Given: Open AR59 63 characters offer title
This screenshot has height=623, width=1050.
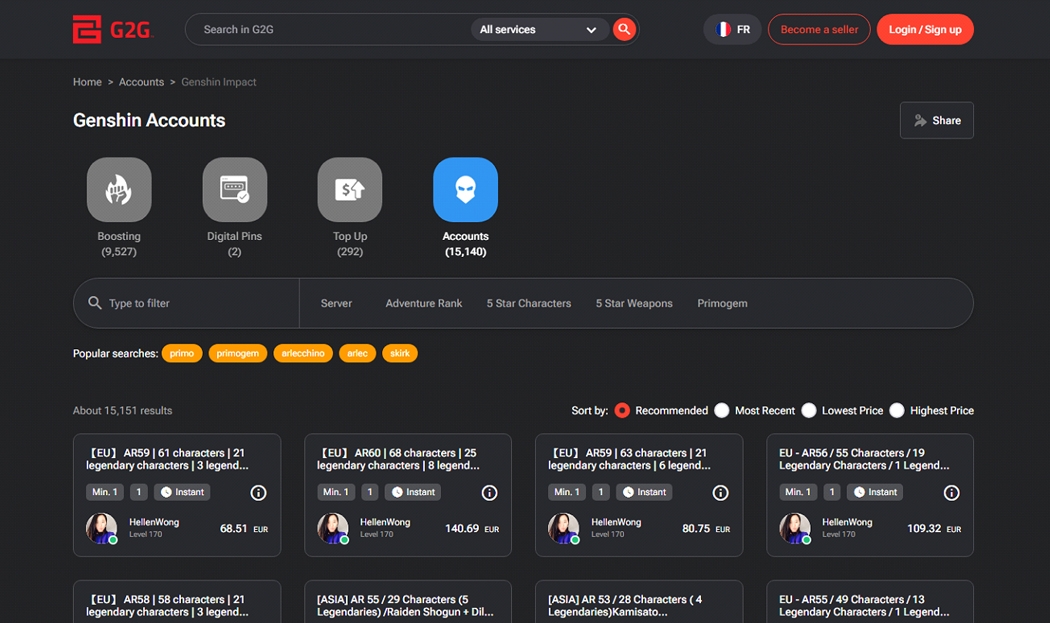Looking at the screenshot, I should pos(629,459).
